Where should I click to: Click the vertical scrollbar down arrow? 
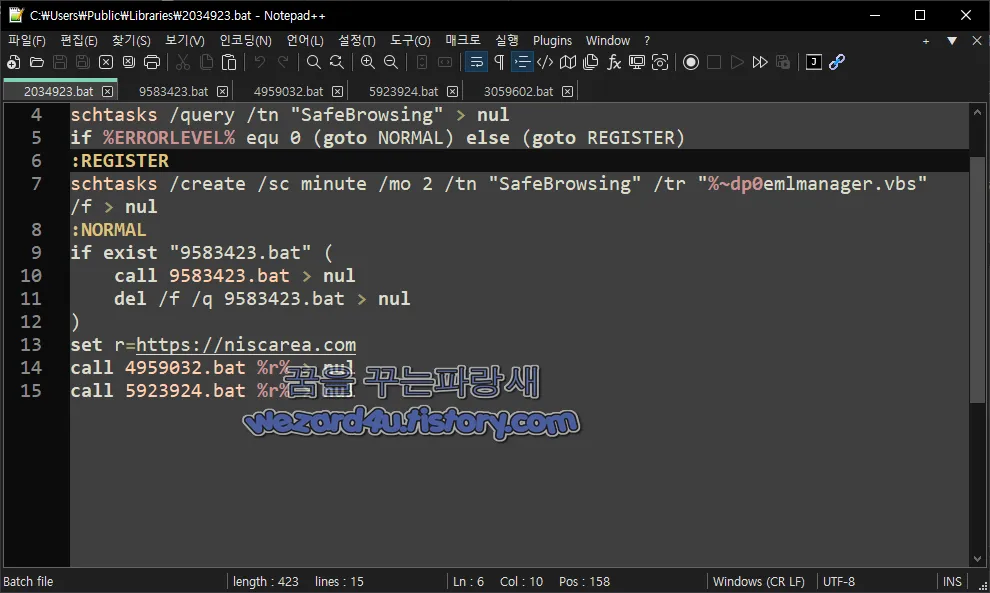(x=977, y=559)
